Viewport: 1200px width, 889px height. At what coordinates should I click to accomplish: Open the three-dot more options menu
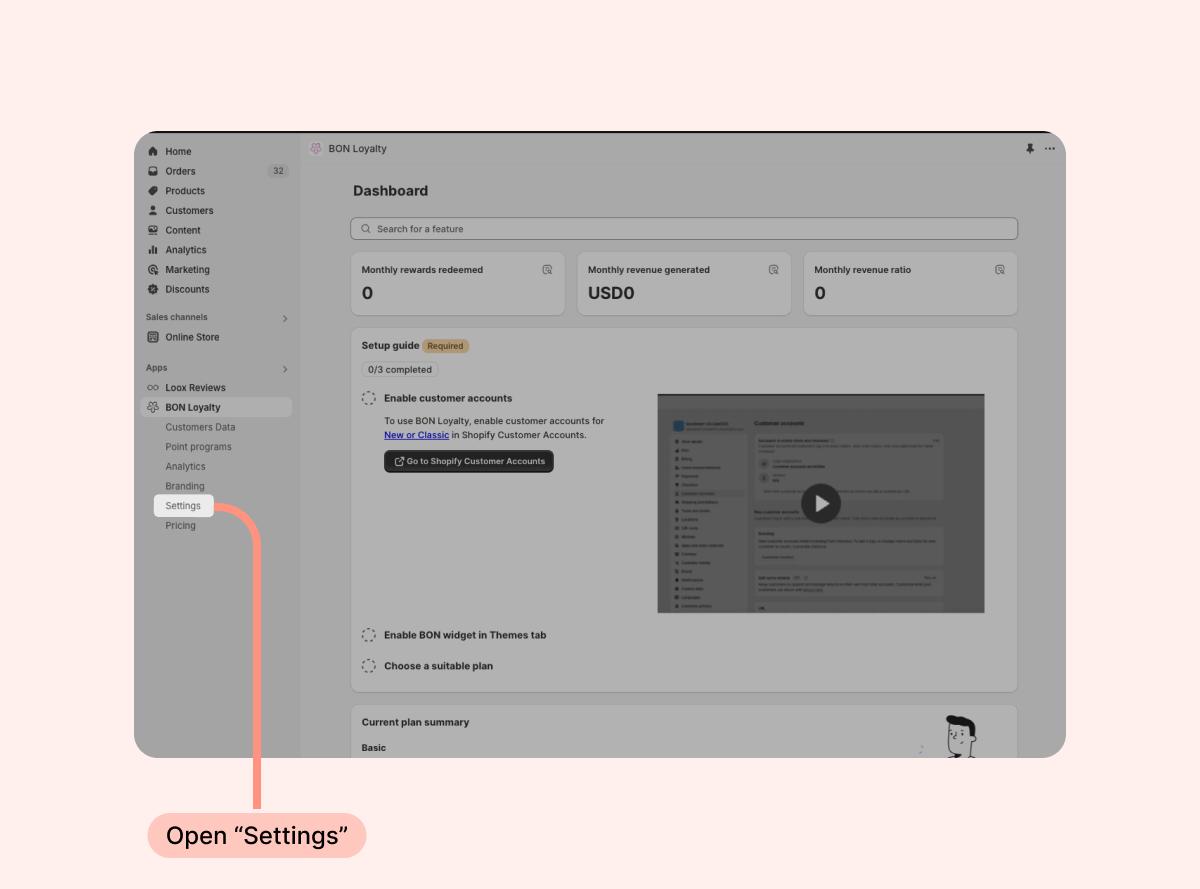[1050, 148]
